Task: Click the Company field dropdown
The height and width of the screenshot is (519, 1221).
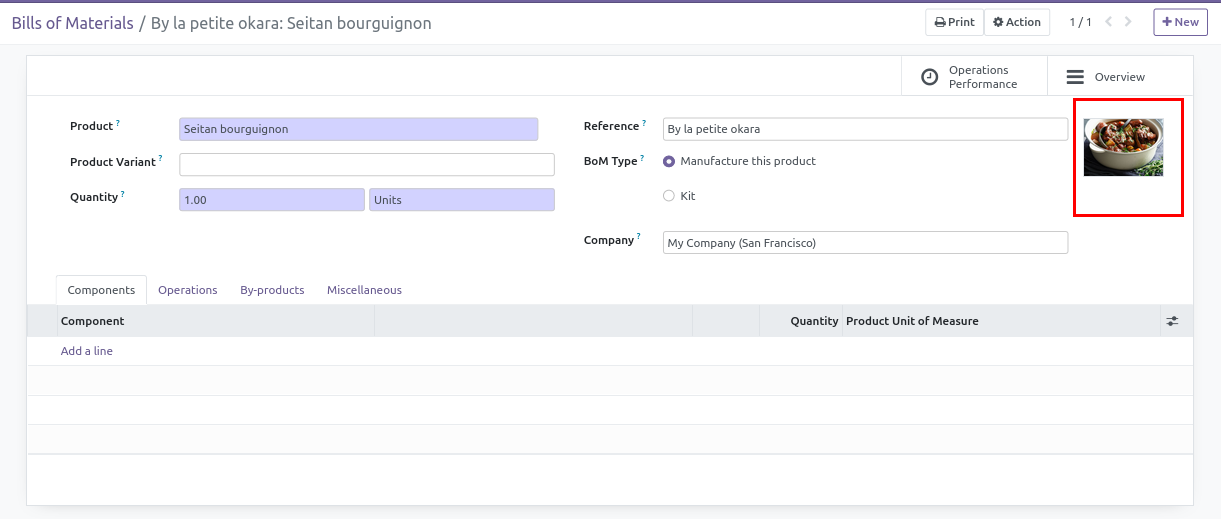Action: pos(865,243)
